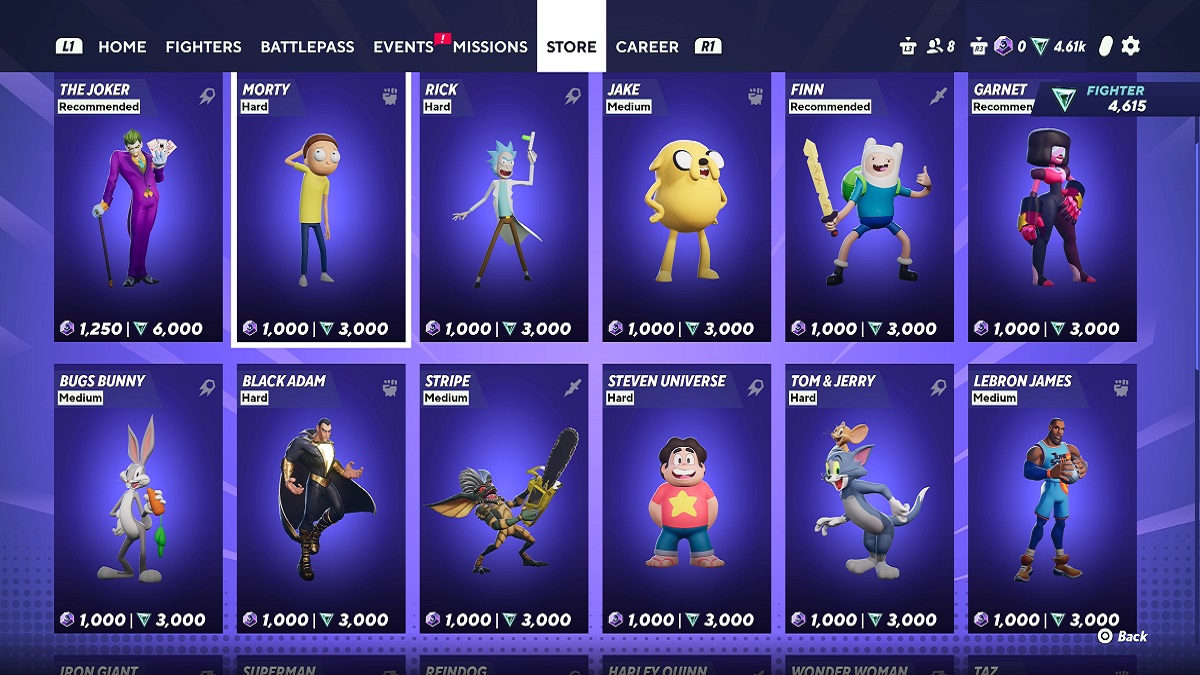Click the Fighter Currency triangle icon in top bar
1200x675 pixels.
(x=1040, y=46)
